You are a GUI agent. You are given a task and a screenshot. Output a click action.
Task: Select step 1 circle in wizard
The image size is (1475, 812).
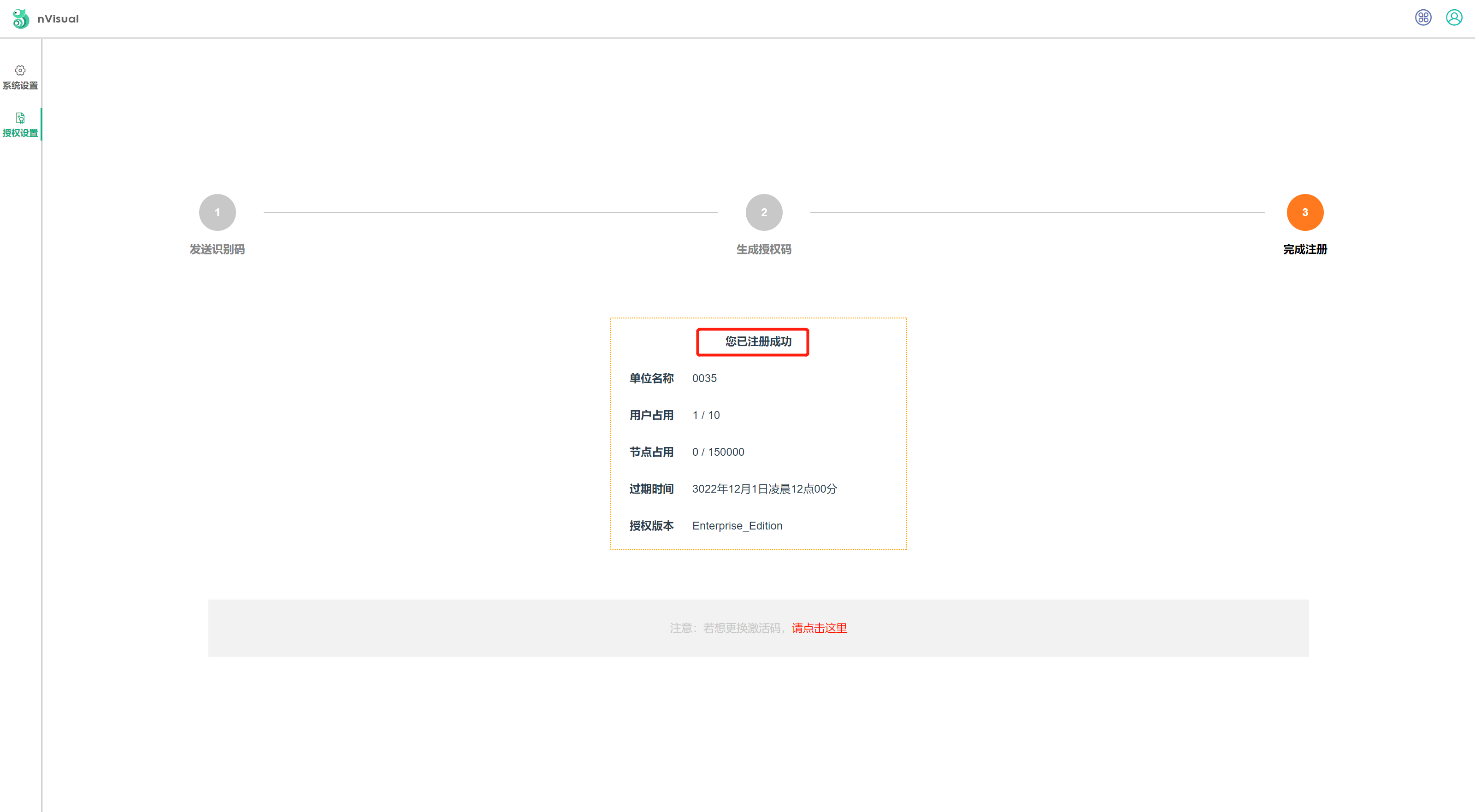point(217,212)
